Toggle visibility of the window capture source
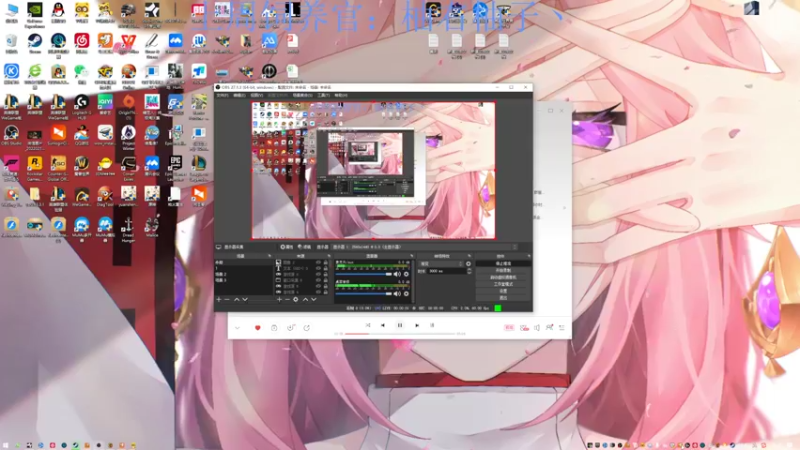Screen dimensions: 800x450 (x=318, y=280)
